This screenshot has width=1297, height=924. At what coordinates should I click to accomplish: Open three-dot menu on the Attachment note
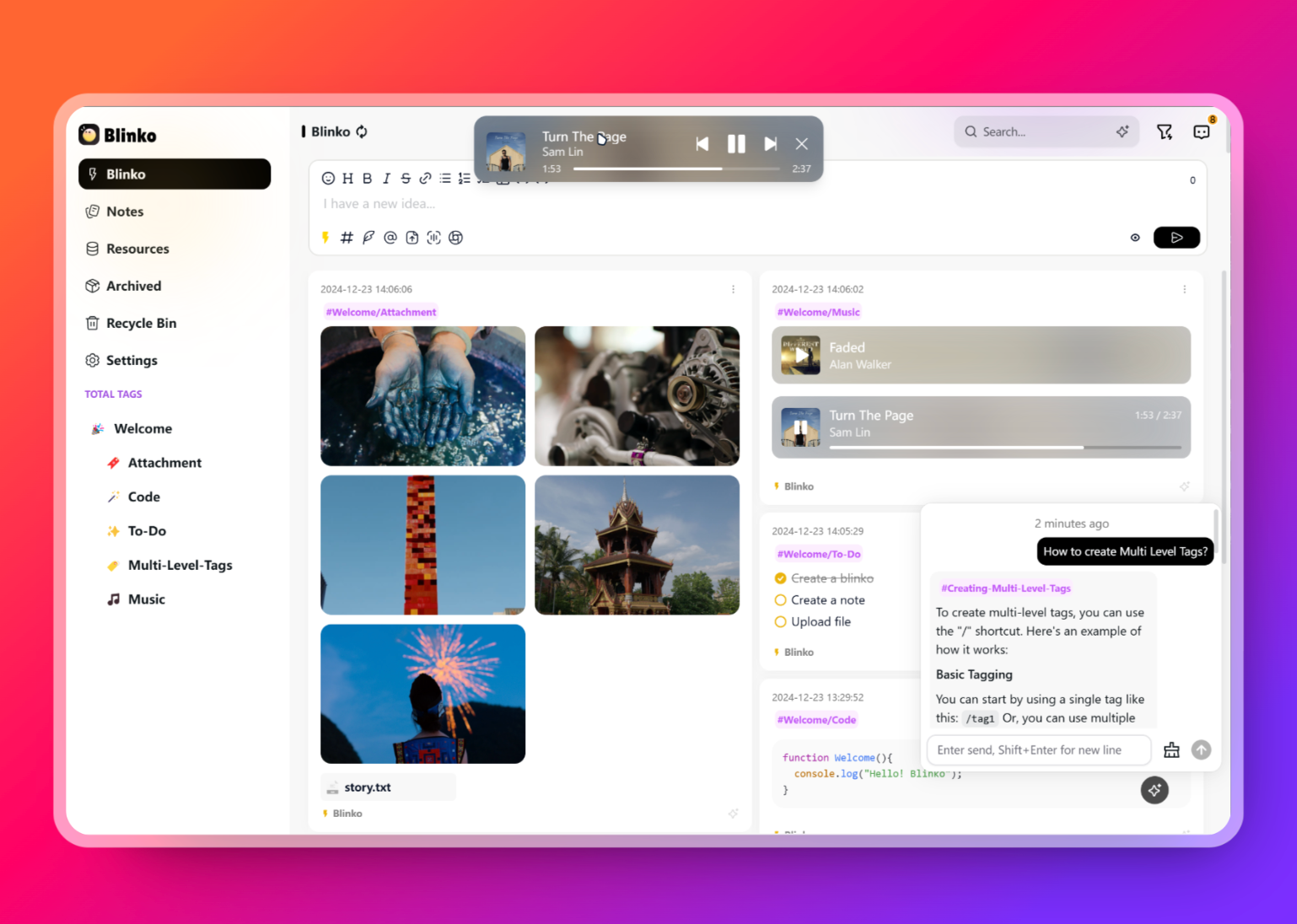(733, 289)
